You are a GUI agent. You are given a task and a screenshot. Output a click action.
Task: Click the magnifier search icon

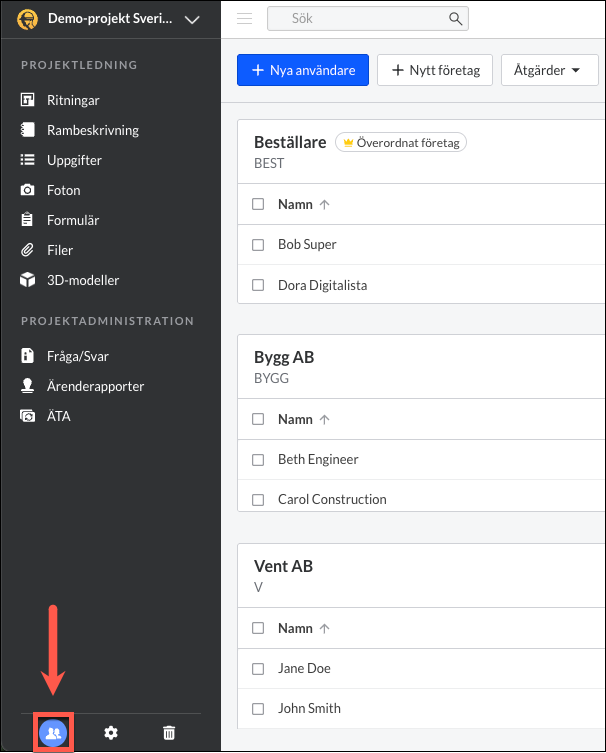click(x=455, y=19)
